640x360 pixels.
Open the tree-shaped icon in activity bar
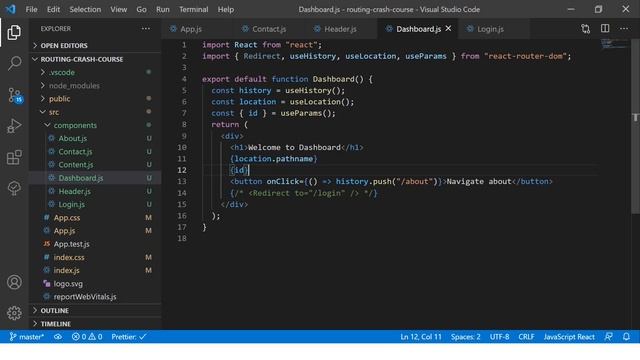coord(14,188)
